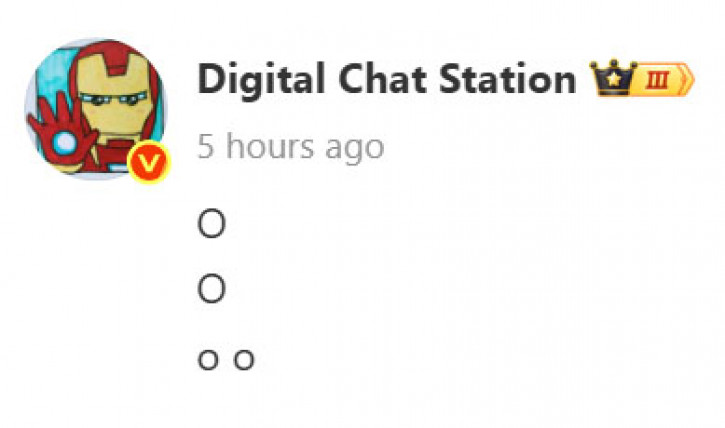Click the arrow tip of the level badge
This screenshot has height=428, width=725.
(688, 80)
